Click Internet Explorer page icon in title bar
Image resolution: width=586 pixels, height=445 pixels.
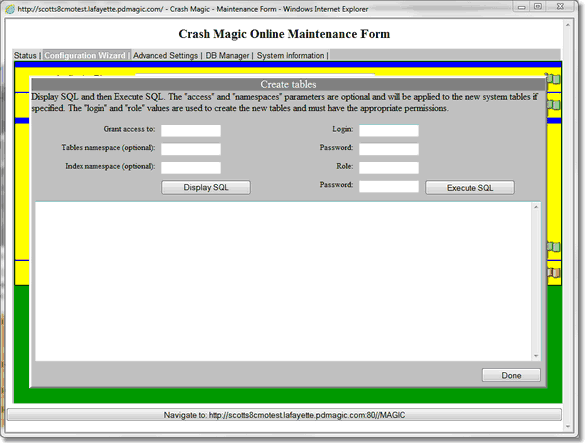tap(10, 9)
